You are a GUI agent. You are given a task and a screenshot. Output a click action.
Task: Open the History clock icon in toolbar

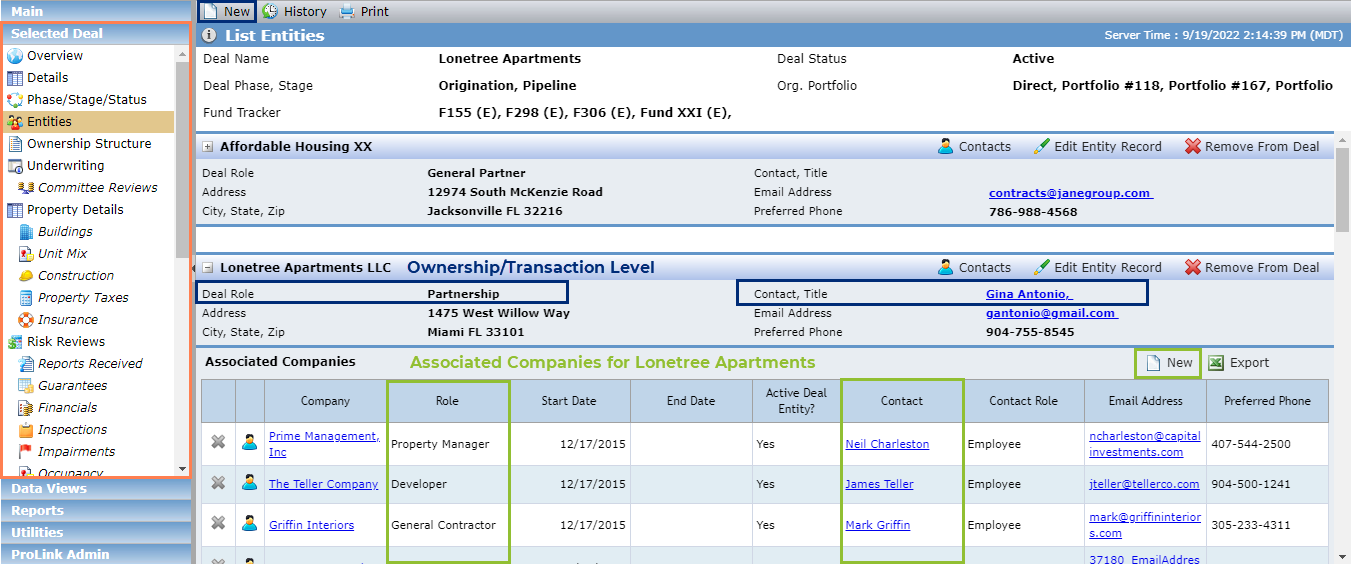(271, 12)
